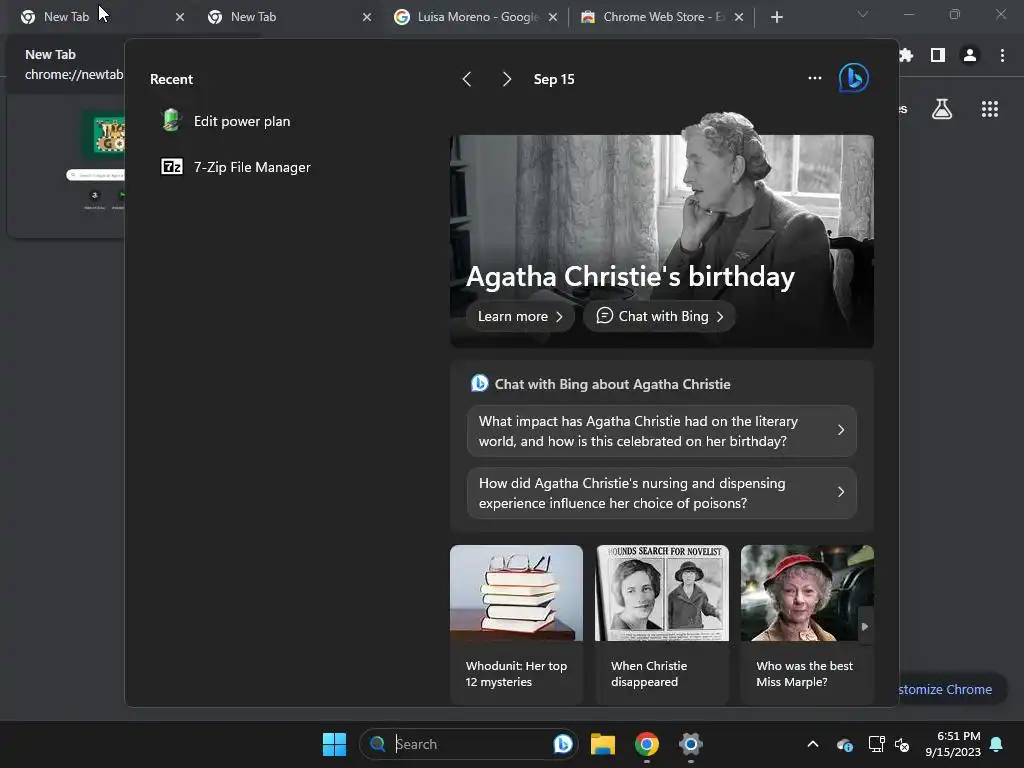Click the Agatha Christie's birthday headline
This screenshot has height=768, width=1024.
click(x=630, y=276)
